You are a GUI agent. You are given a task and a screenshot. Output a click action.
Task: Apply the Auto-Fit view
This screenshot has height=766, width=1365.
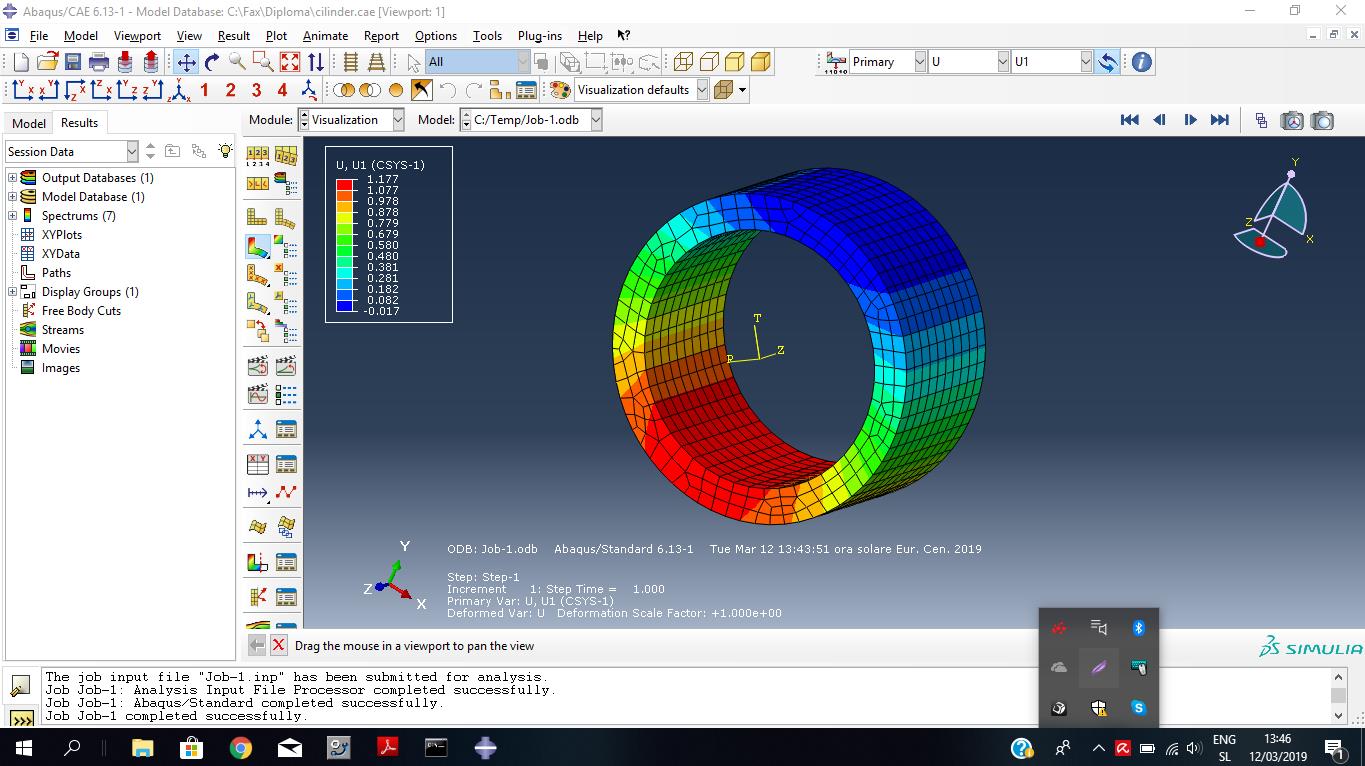pos(289,61)
